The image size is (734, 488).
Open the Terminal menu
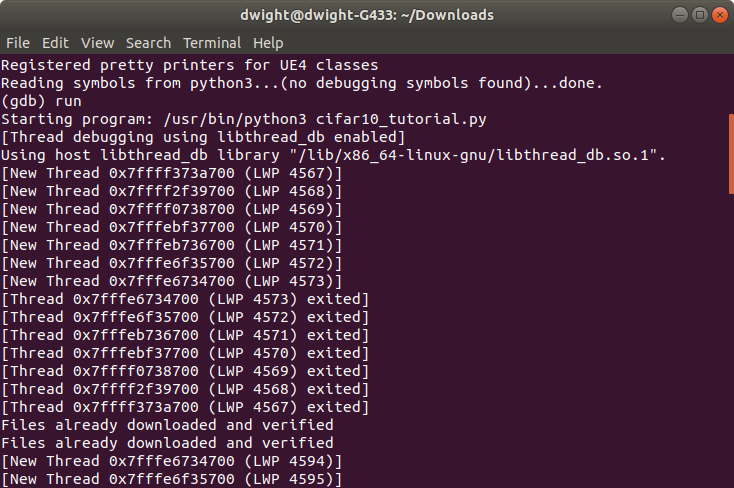[211, 43]
